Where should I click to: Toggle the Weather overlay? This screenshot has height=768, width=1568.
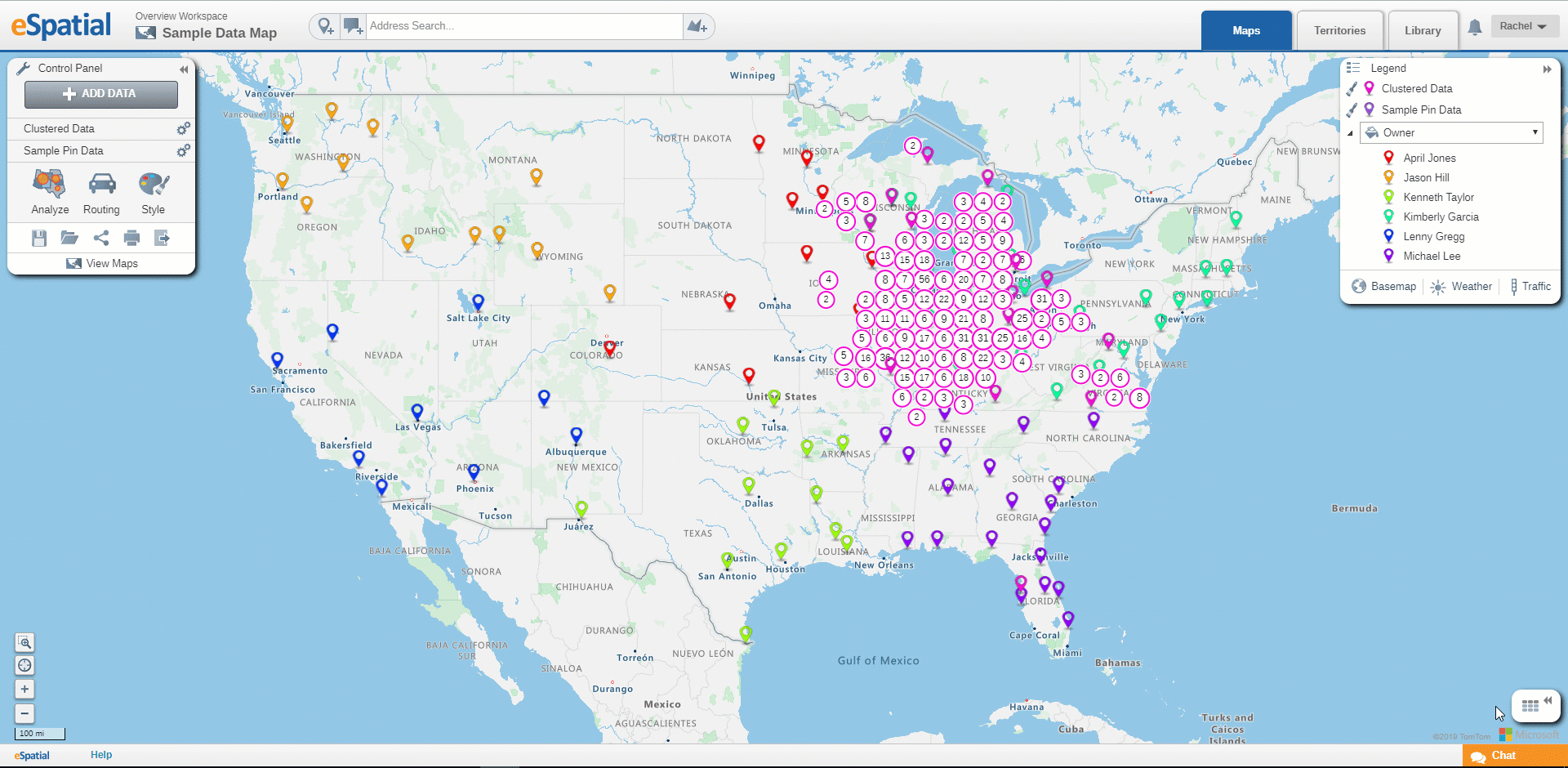1462,286
